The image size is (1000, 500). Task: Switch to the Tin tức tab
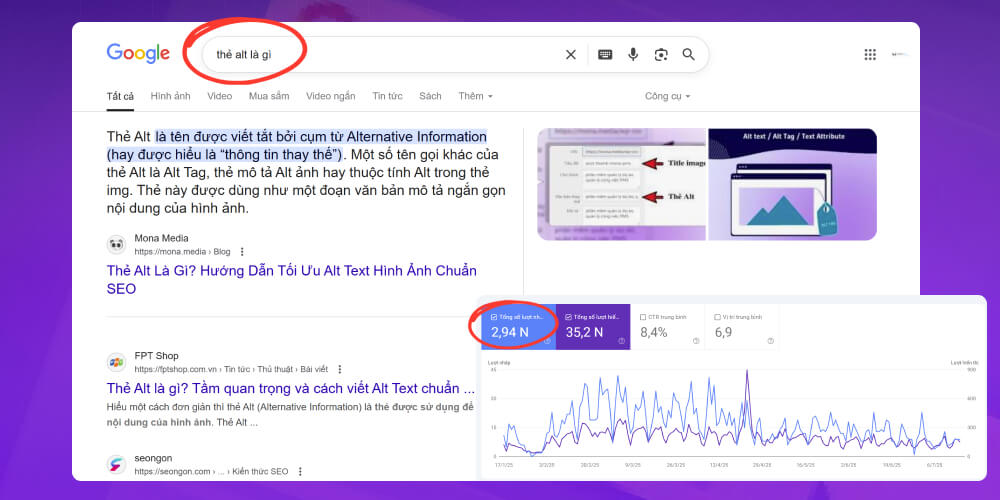coord(387,96)
